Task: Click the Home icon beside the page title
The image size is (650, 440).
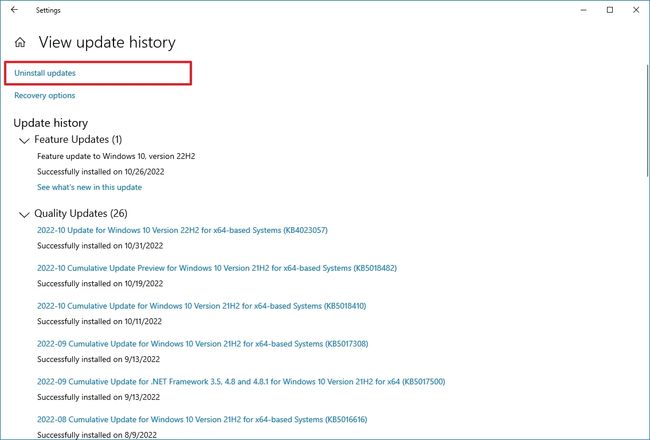Action: click(20, 43)
